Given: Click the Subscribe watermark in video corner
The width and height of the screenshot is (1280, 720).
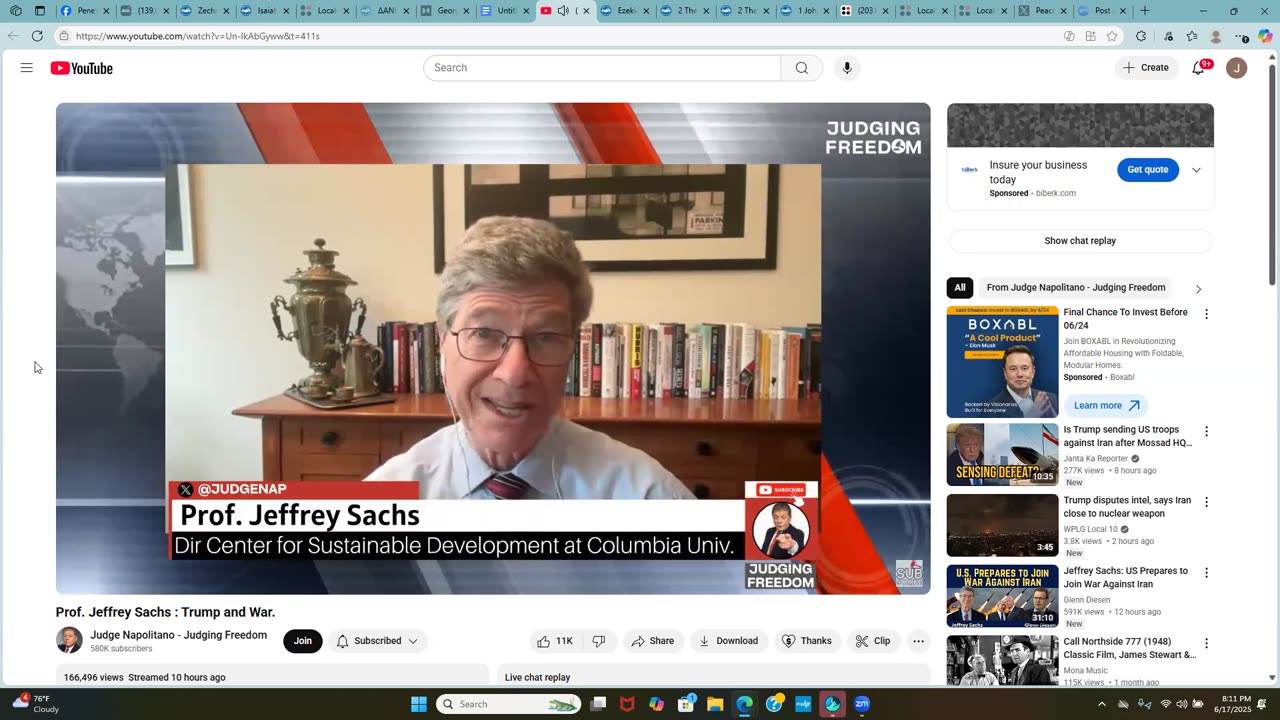Looking at the screenshot, I should (x=908, y=573).
